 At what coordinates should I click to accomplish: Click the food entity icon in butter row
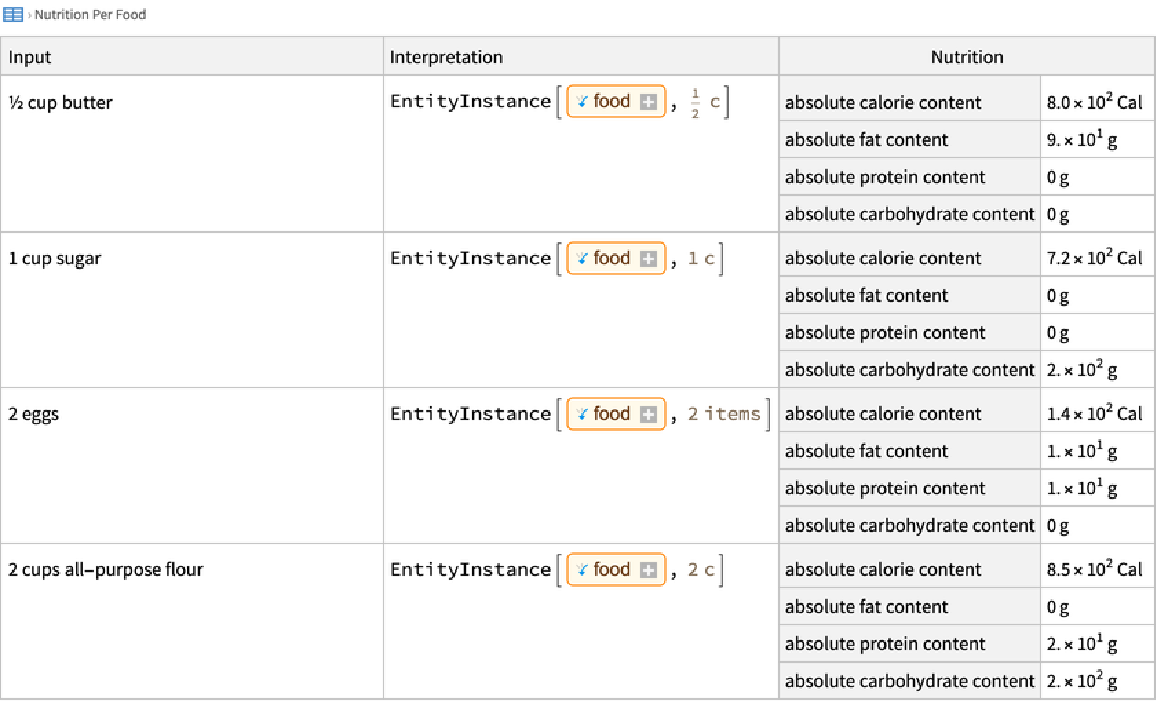pos(582,102)
